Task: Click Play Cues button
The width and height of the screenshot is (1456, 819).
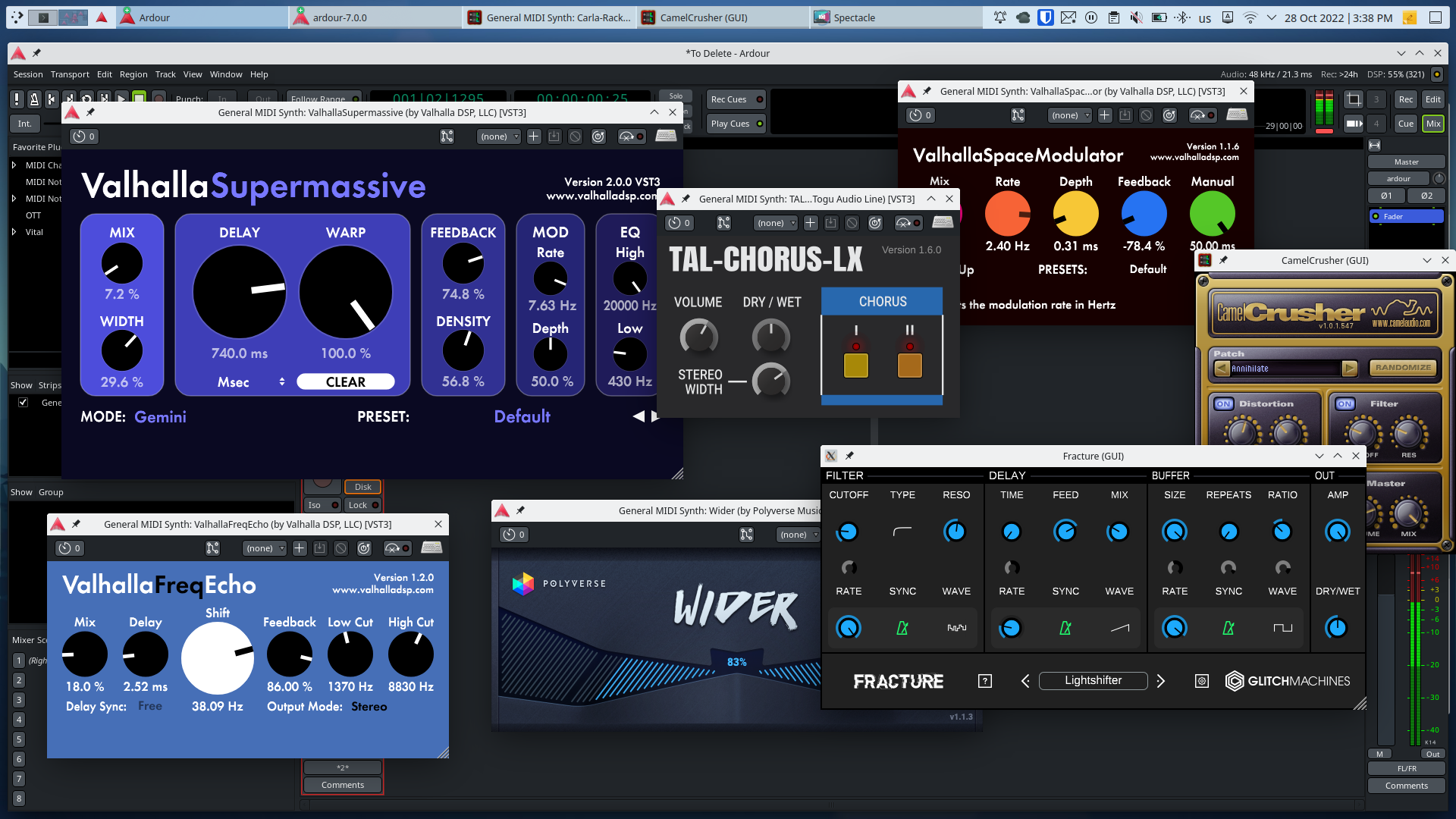Action: click(736, 124)
